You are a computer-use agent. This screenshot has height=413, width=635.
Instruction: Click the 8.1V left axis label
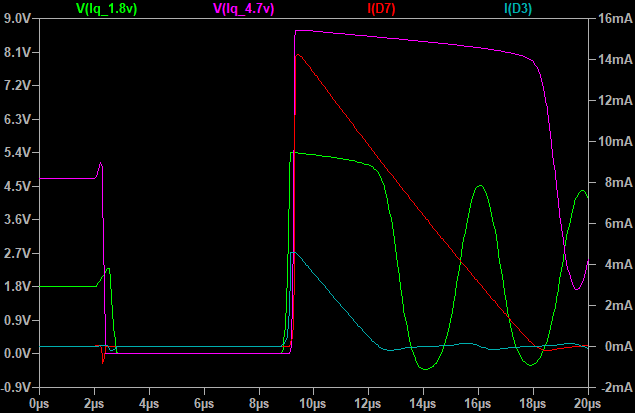coord(17,52)
